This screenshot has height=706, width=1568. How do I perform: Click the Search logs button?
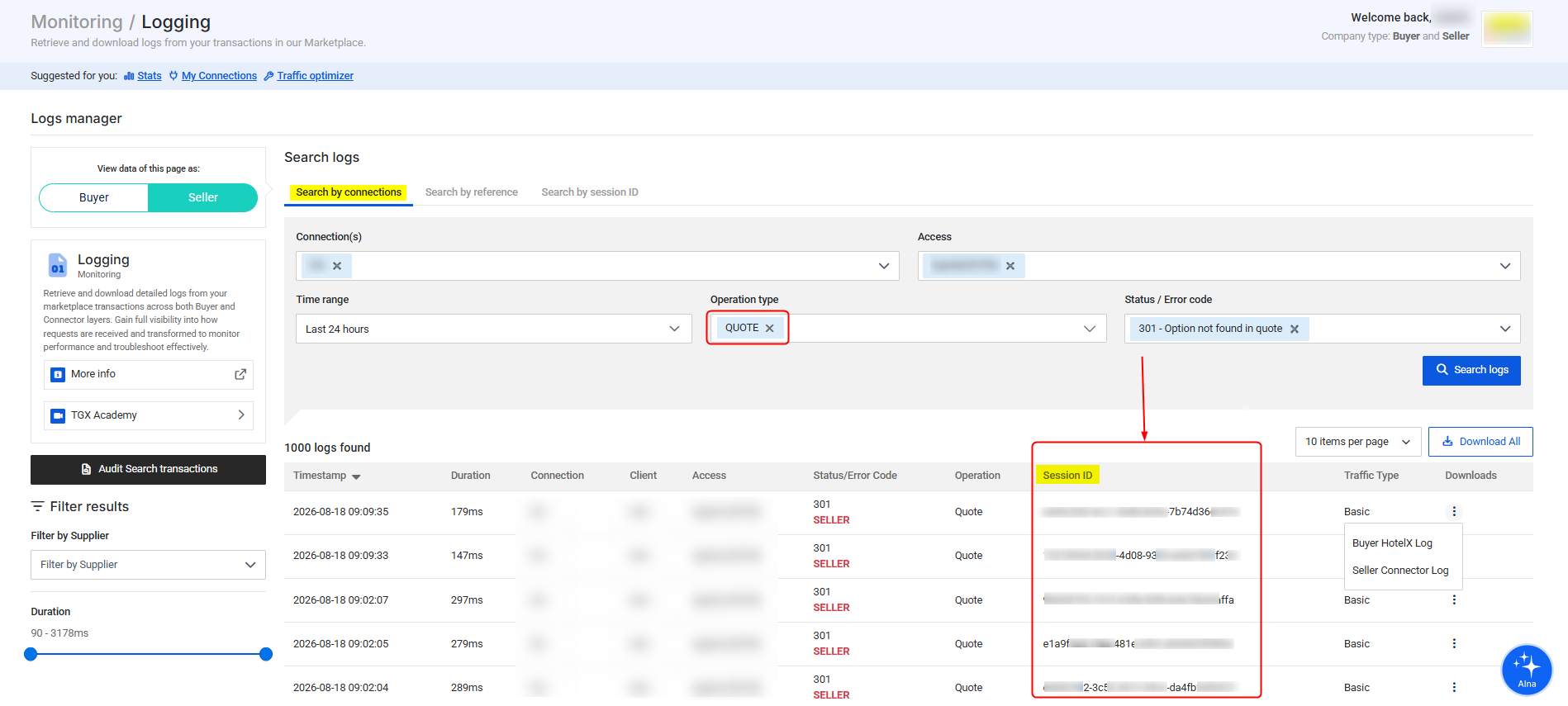coord(1471,370)
